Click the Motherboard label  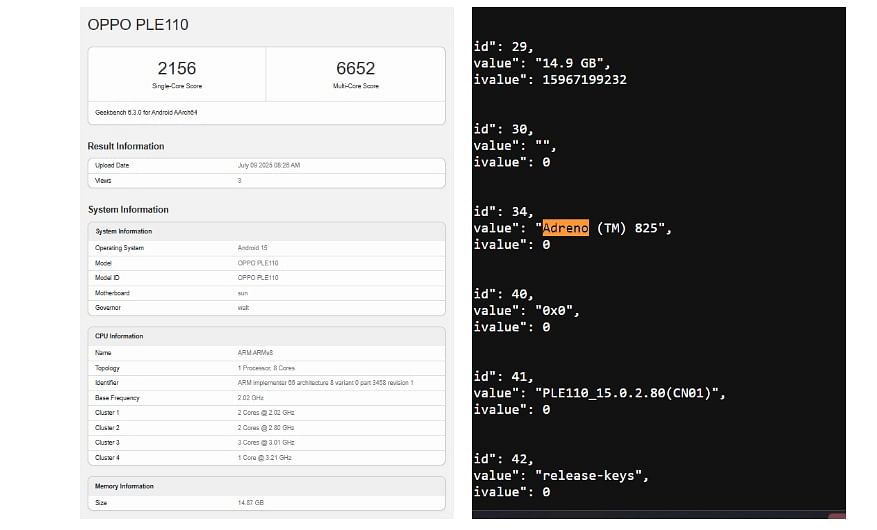click(x=112, y=293)
